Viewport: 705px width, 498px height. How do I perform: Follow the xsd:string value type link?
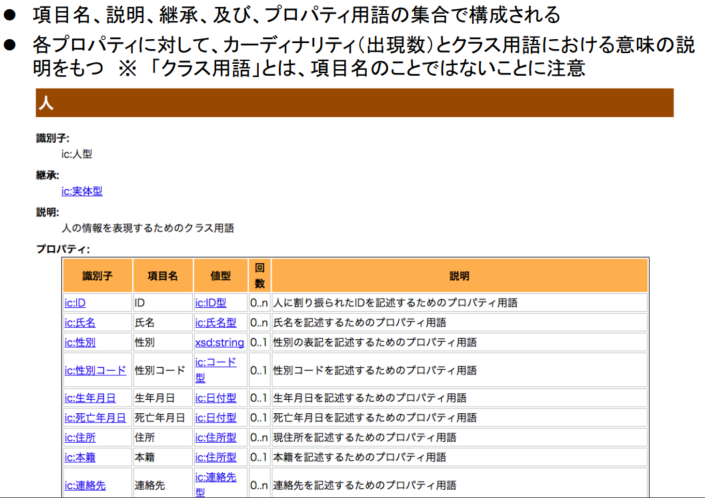pos(219,342)
